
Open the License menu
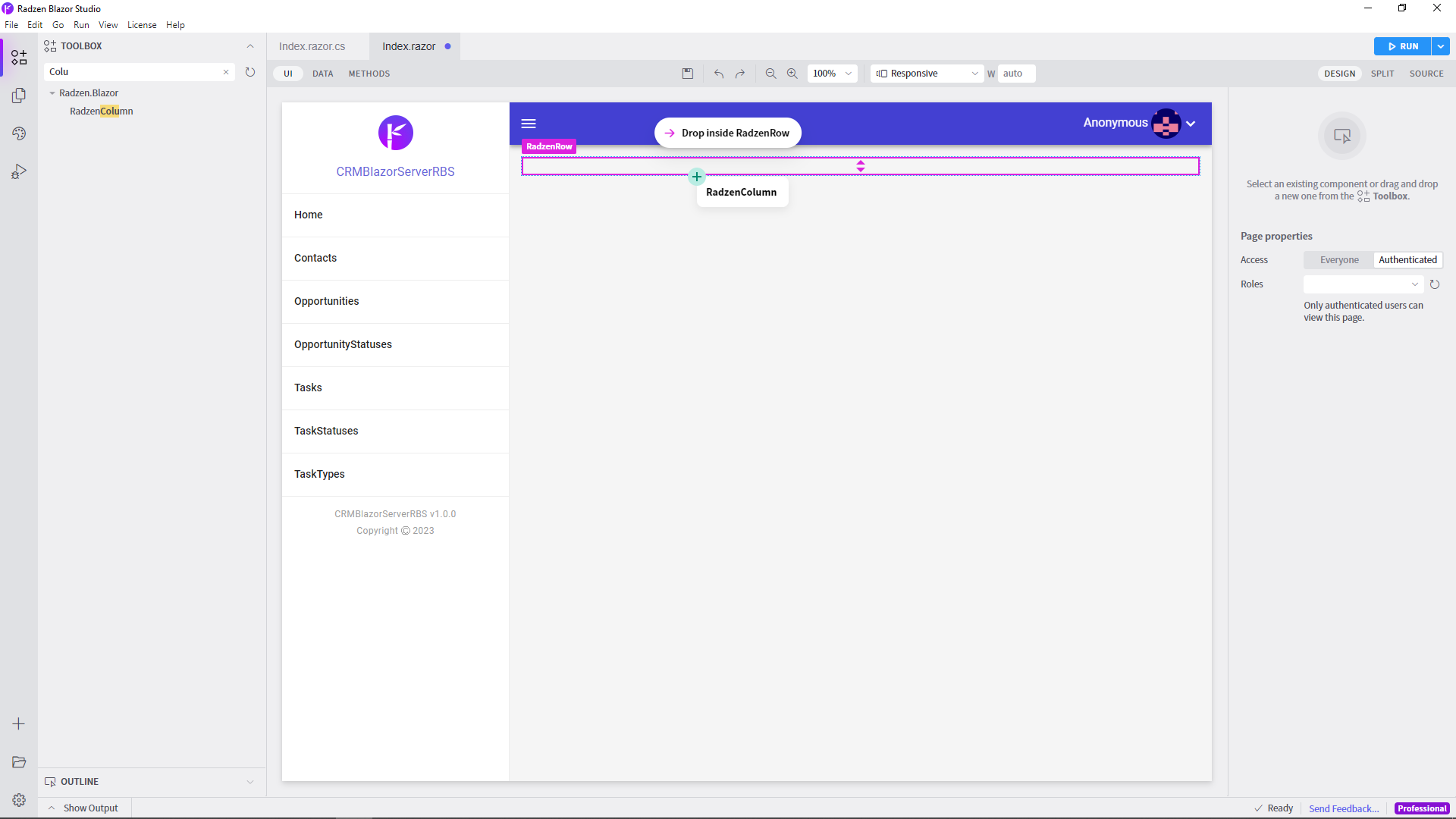[x=142, y=25]
